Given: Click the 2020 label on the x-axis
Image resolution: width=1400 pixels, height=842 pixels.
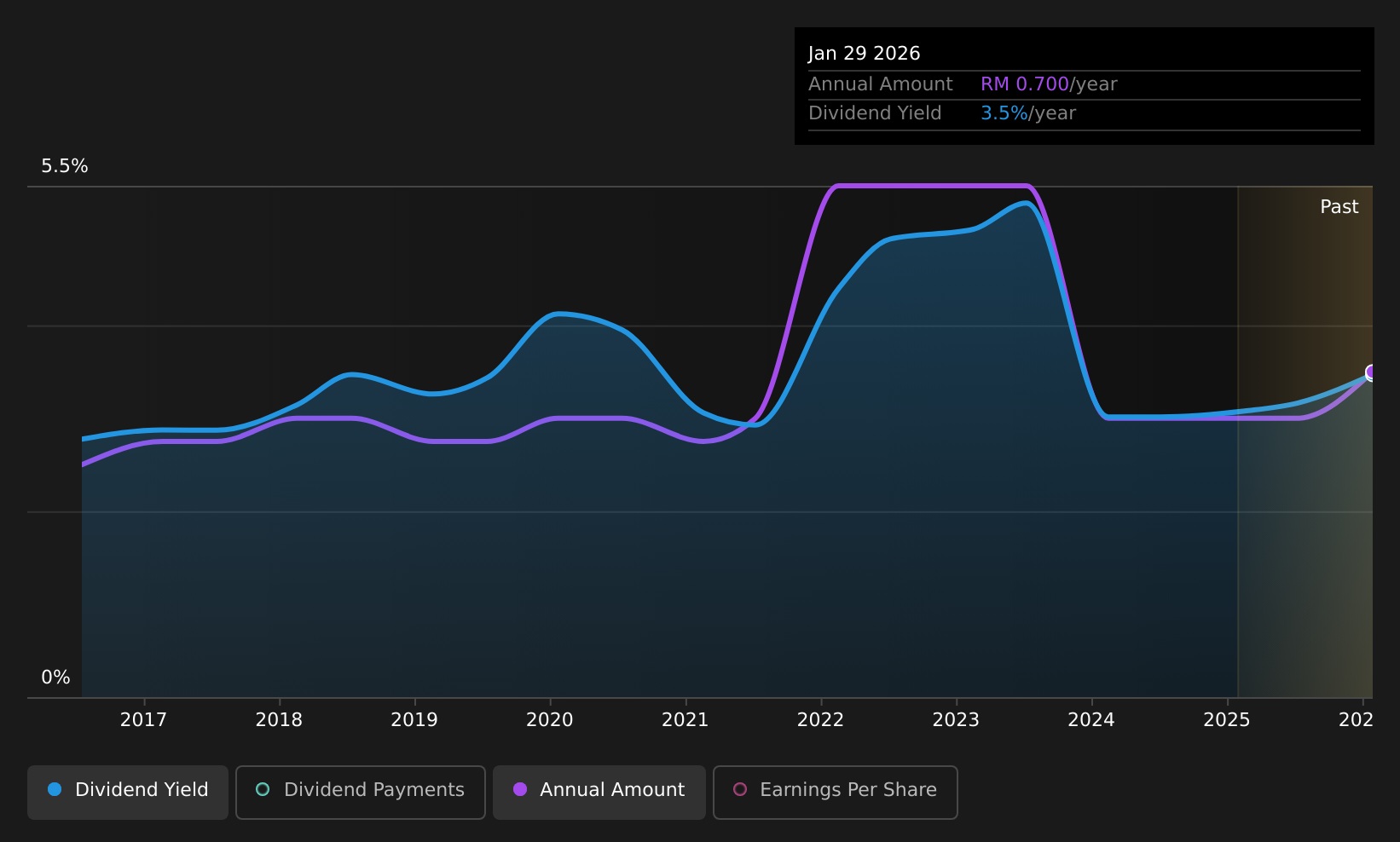Looking at the screenshot, I should [x=550, y=720].
